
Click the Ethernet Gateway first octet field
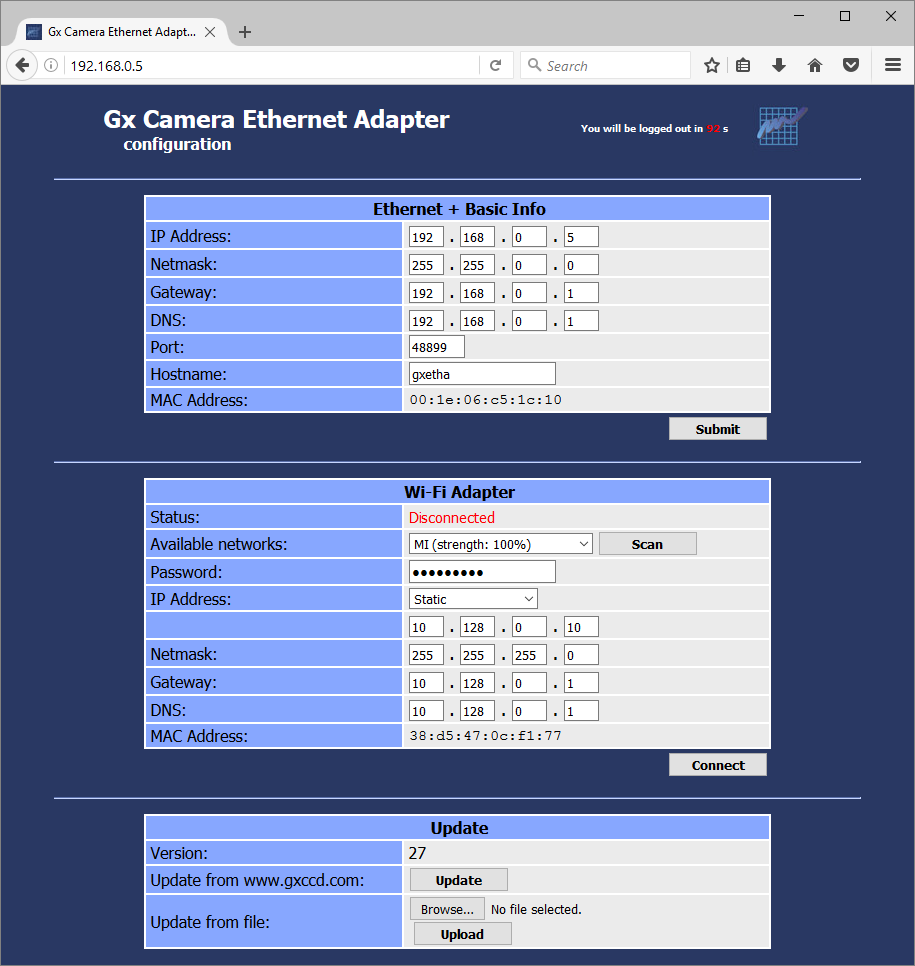(426, 293)
